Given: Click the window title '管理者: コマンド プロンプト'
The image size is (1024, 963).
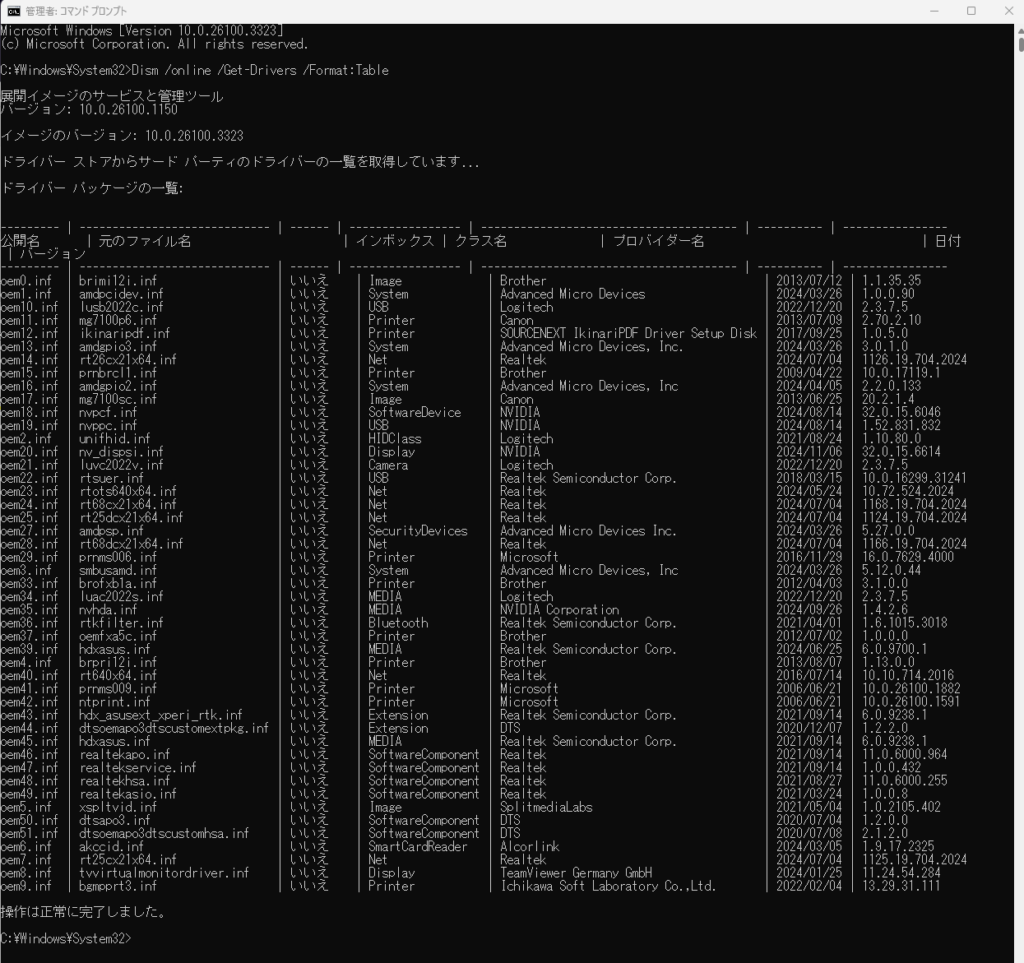Looking at the screenshot, I should [76, 11].
